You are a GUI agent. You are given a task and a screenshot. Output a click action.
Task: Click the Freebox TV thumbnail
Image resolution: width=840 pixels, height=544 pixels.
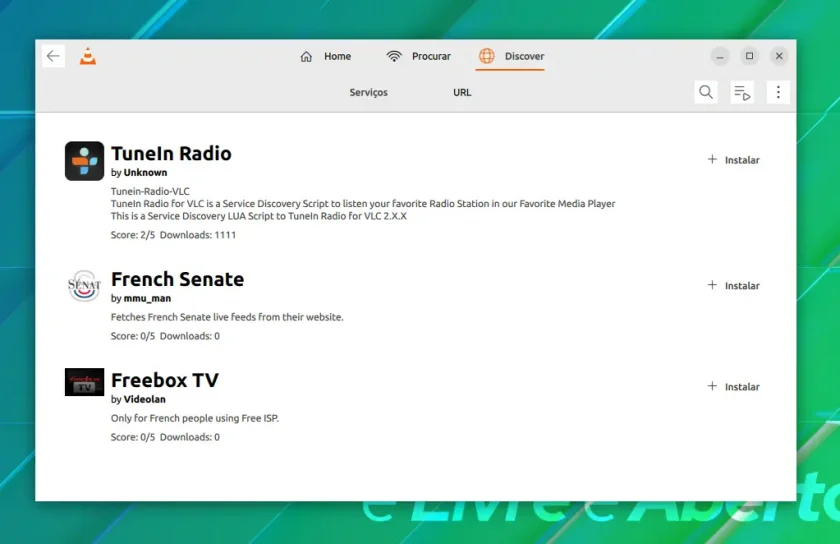85,382
